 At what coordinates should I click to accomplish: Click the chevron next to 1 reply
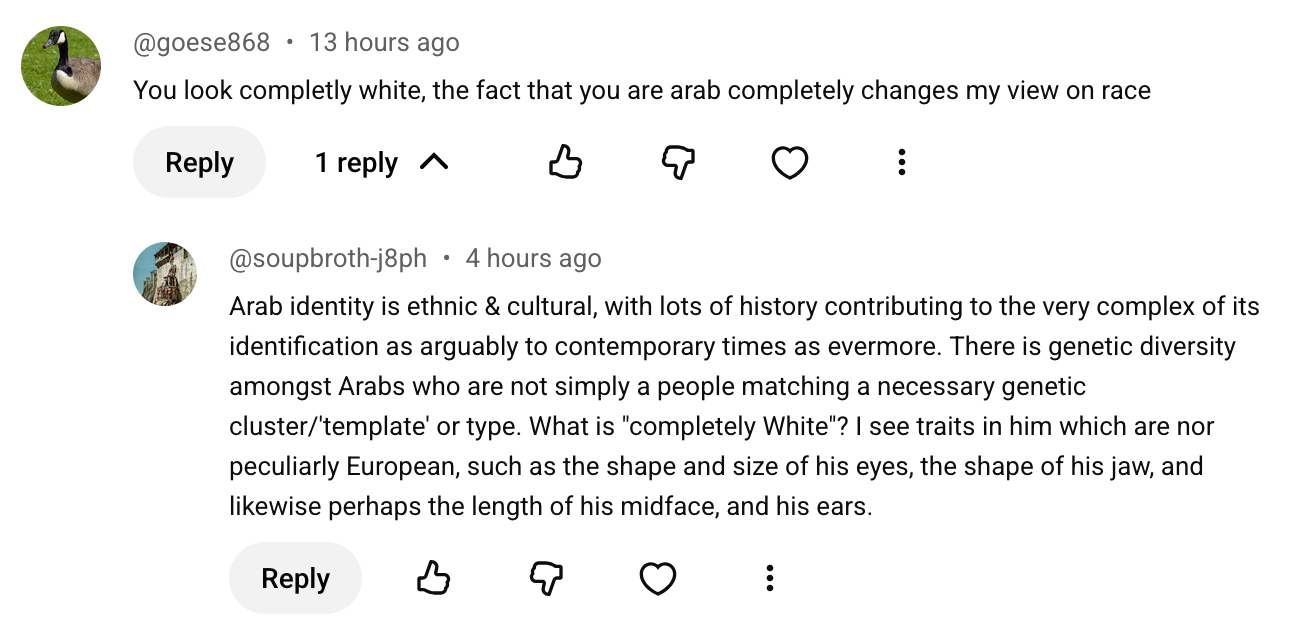click(x=433, y=162)
